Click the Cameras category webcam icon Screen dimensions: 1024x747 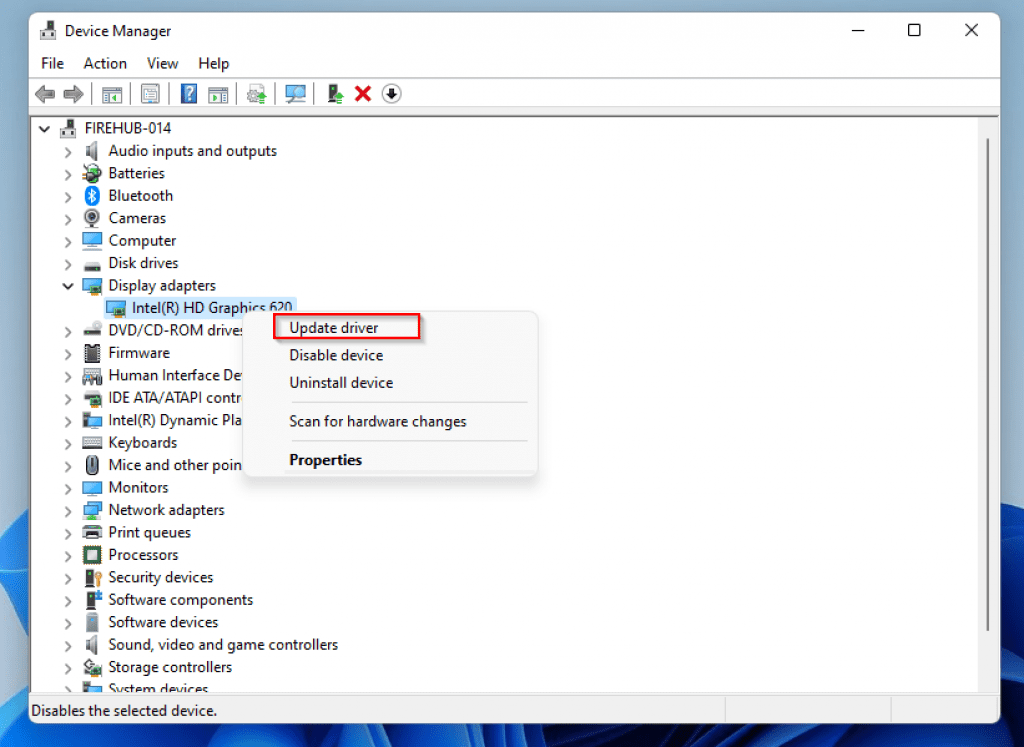pos(92,217)
